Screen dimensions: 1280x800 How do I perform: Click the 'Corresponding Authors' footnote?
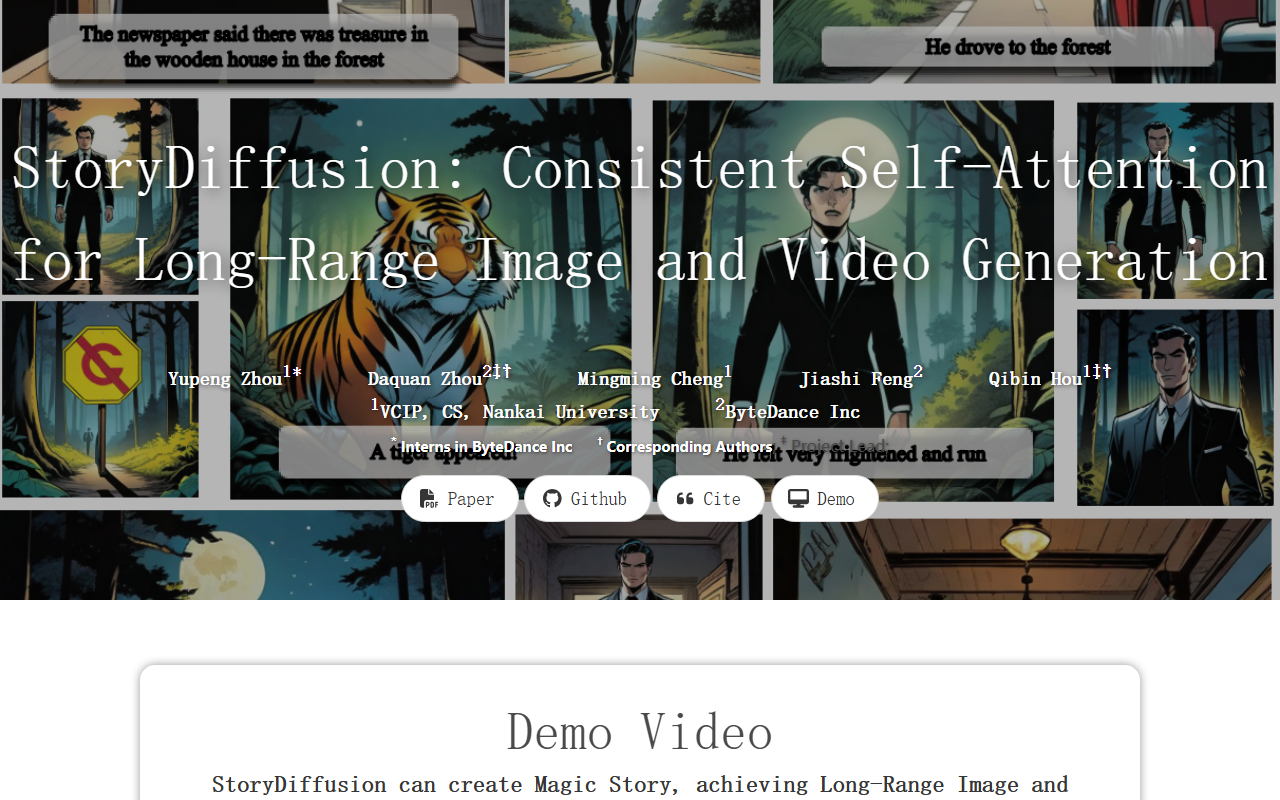click(689, 447)
